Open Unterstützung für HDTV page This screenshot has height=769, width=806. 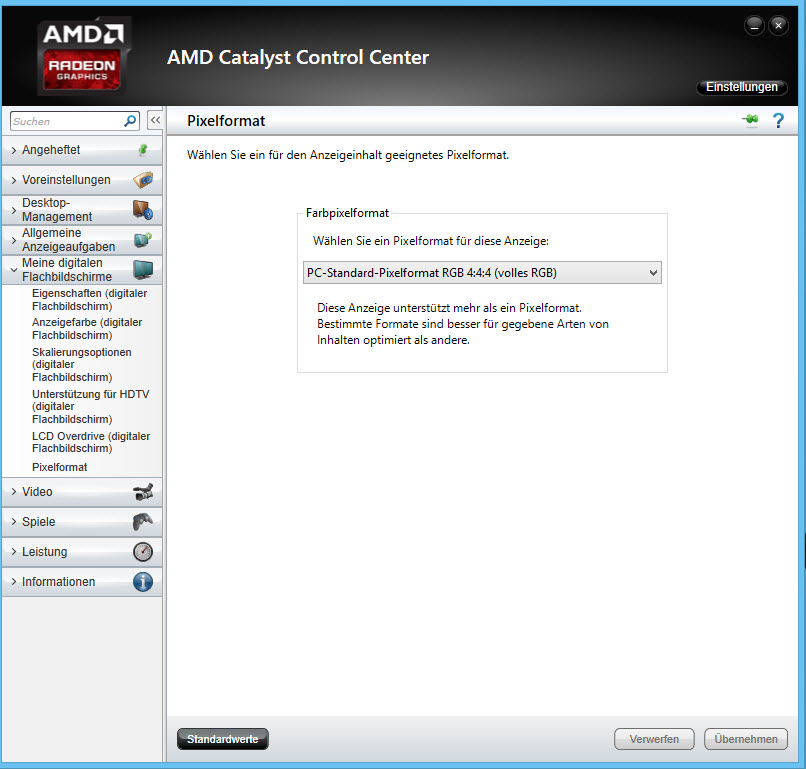click(90, 407)
